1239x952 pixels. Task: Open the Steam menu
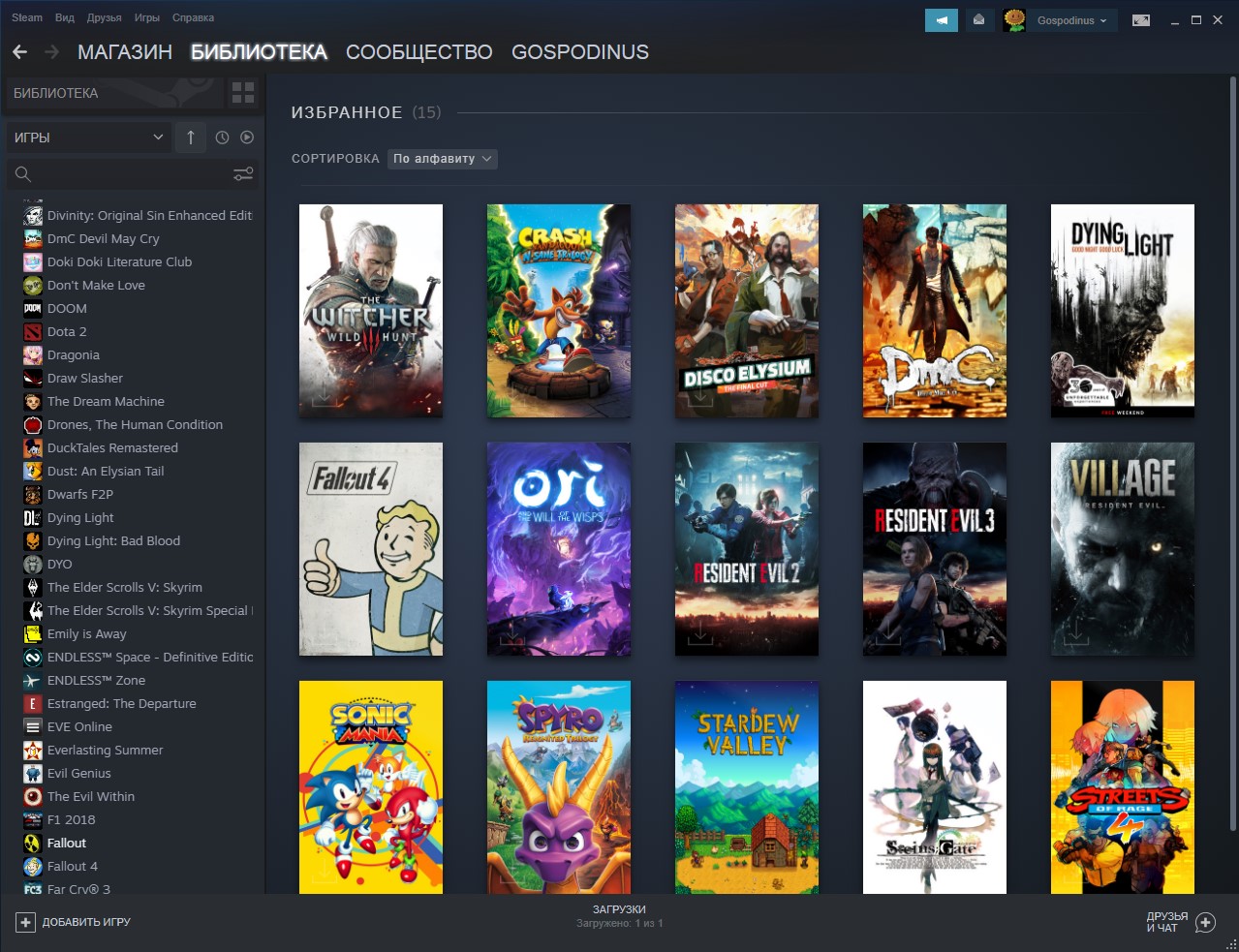coord(27,17)
